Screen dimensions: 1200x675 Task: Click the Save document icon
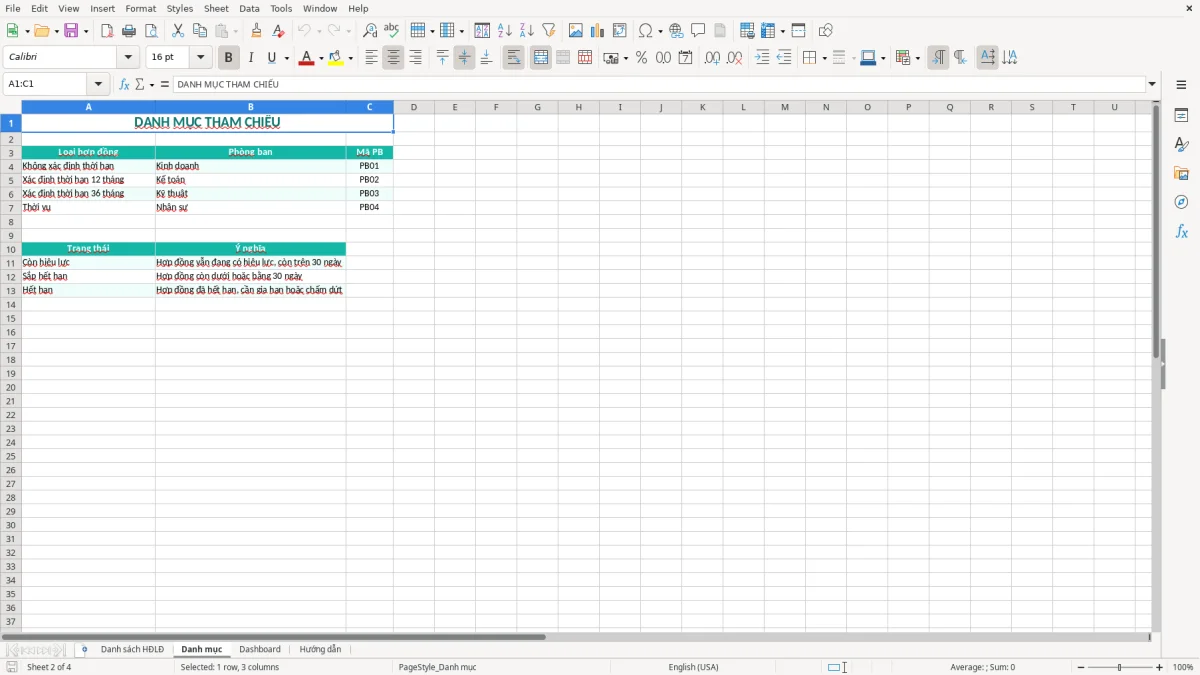coord(71,31)
